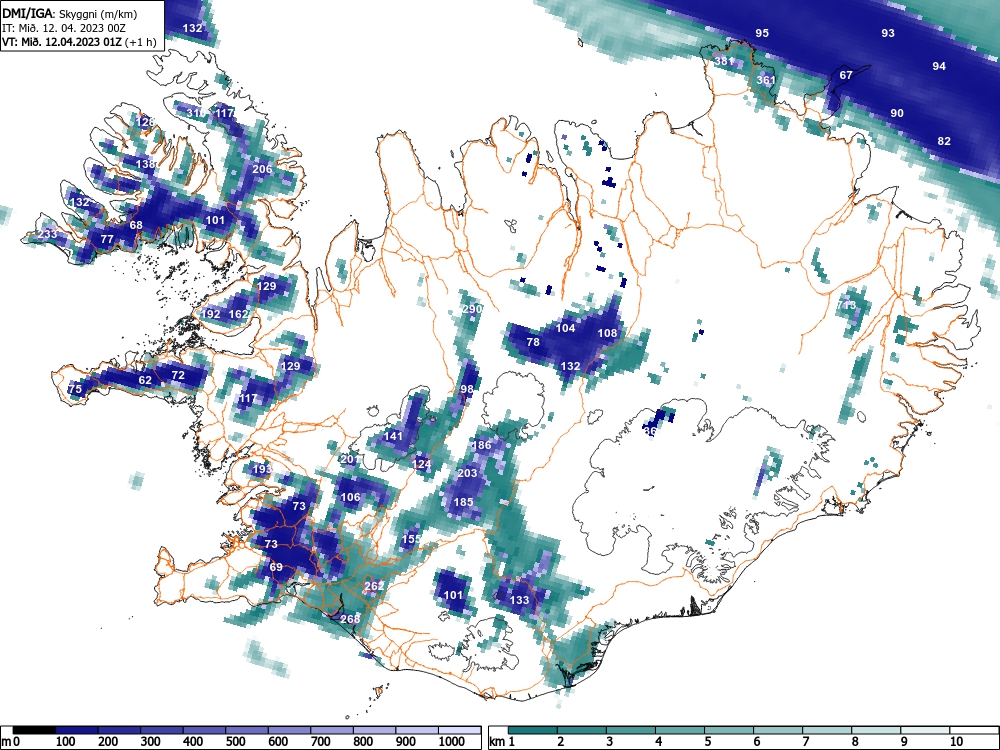The image size is (1000, 750).
Task: Click the visibility value 262 on the map
Action: click(x=374, y=586)
